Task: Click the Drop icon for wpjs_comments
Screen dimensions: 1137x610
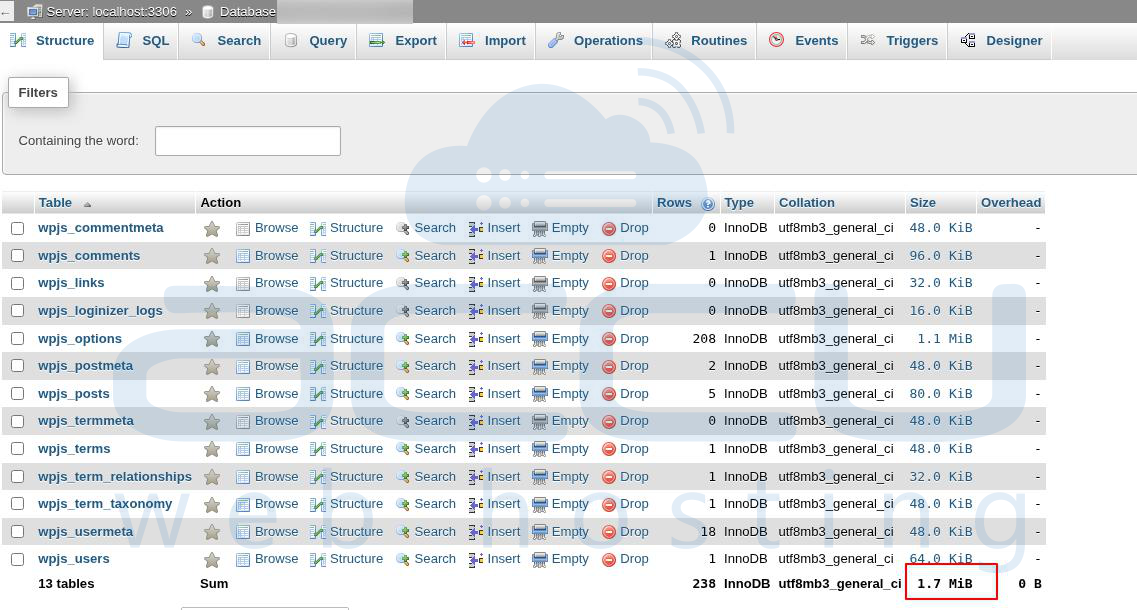Action: pos(609,255)
